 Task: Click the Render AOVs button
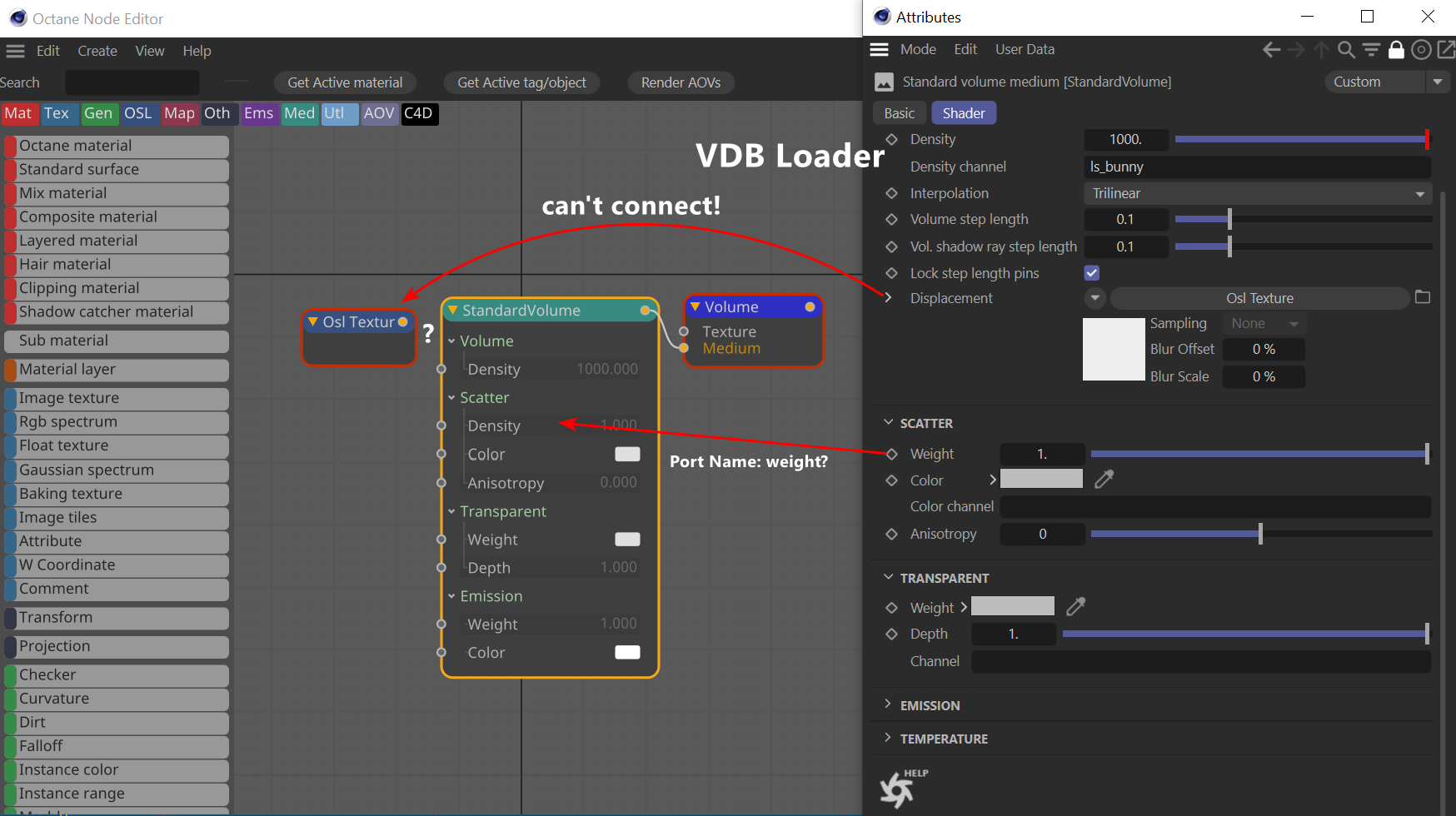pyautogui.click(x=681, y=82)
